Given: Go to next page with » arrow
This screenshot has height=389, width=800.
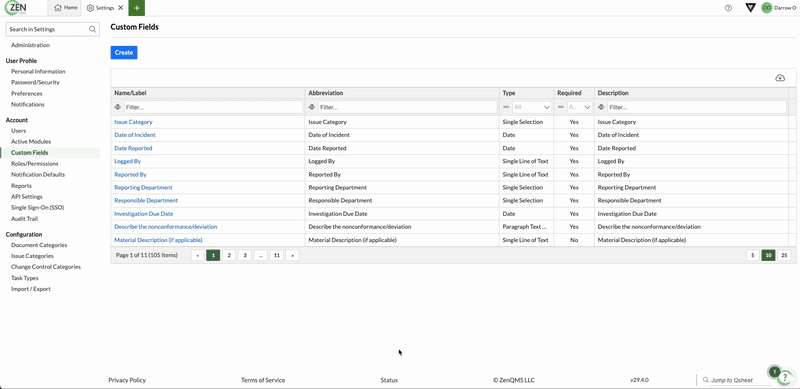Looking at the screenshot, I should coord(292,255).
